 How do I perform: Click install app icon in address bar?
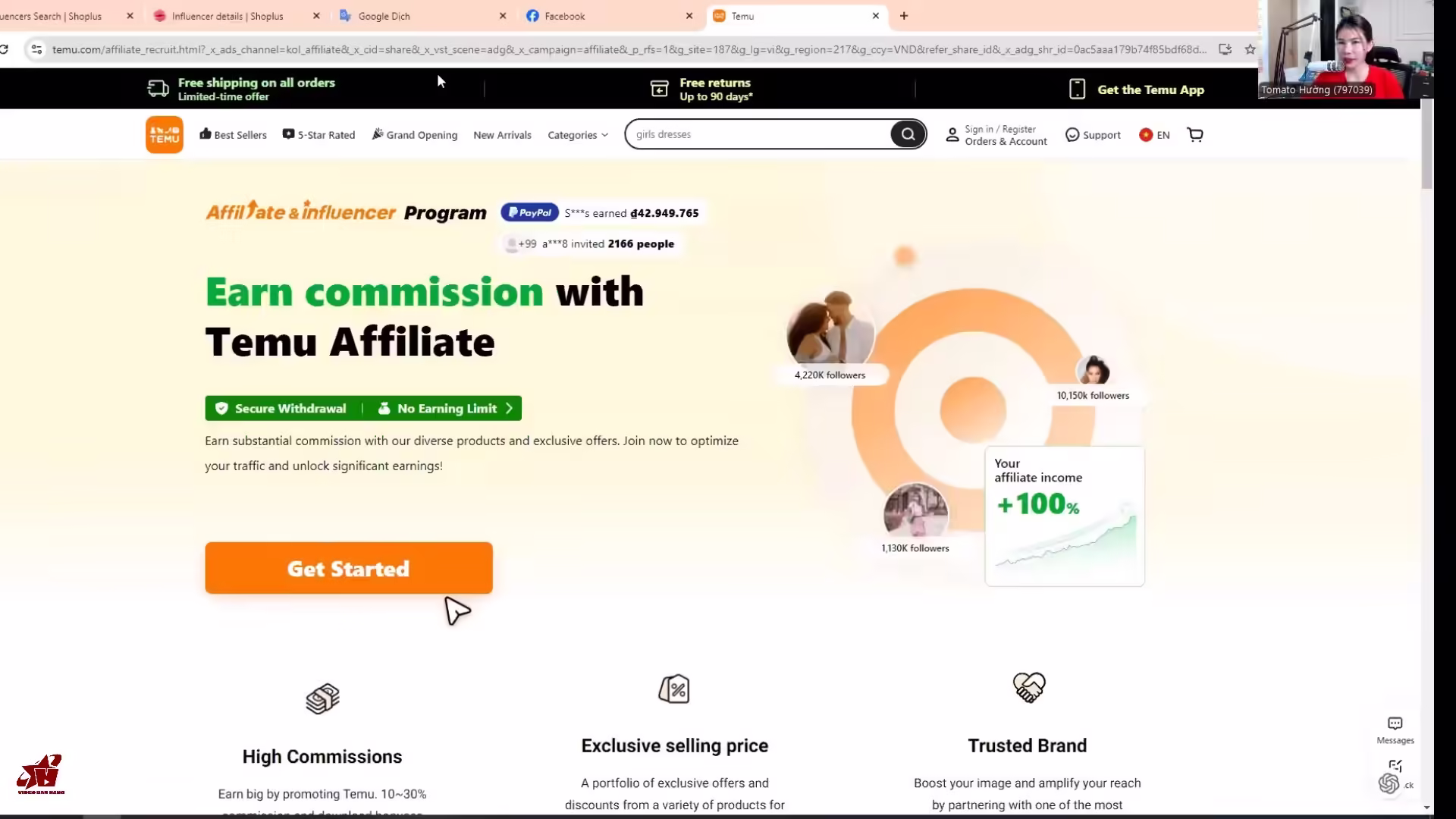[x=1225, y=49]
